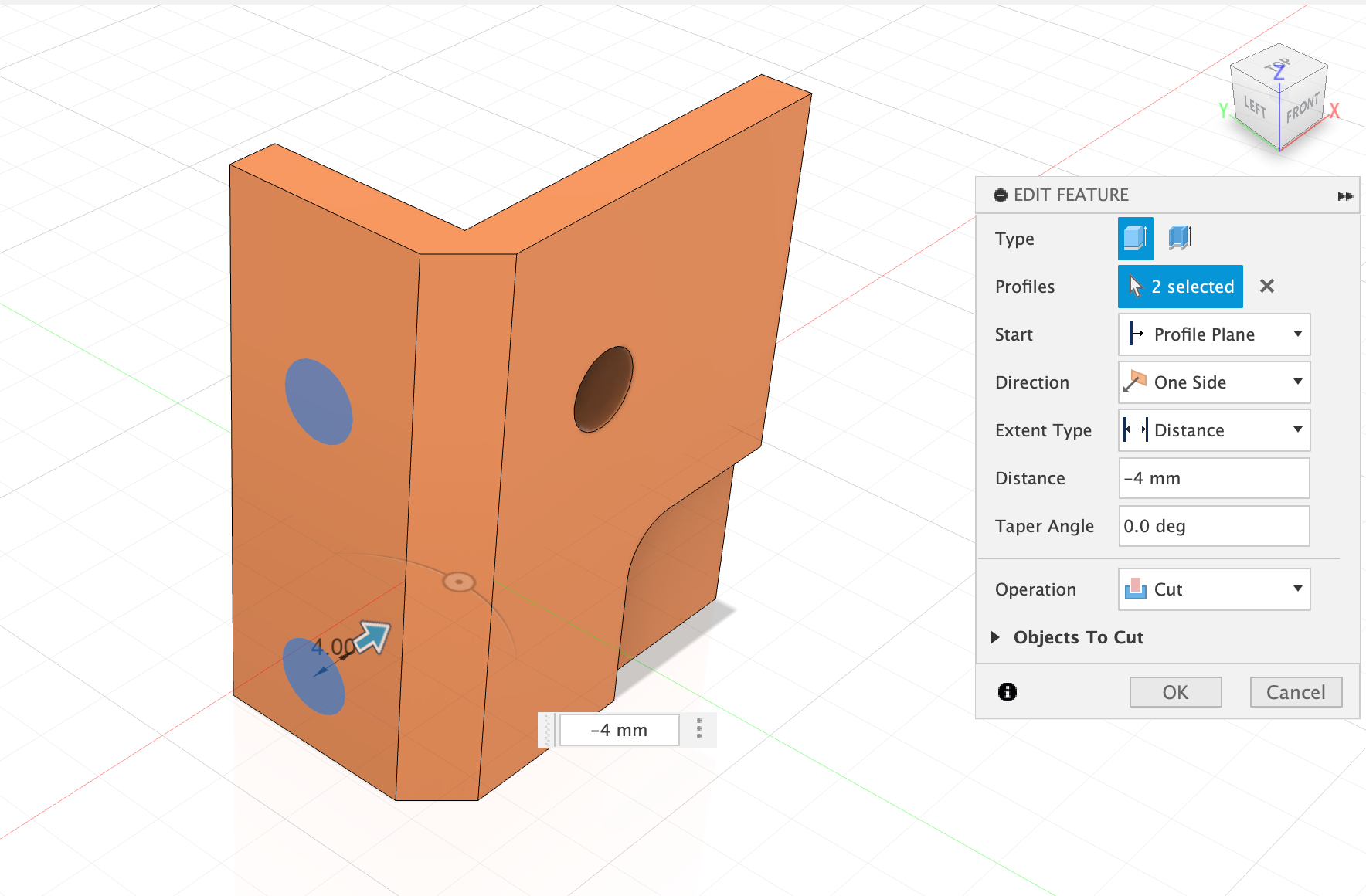Click the taper angle rotation manipulator handle
1366x896 pixels.
[x=459, y=582]
